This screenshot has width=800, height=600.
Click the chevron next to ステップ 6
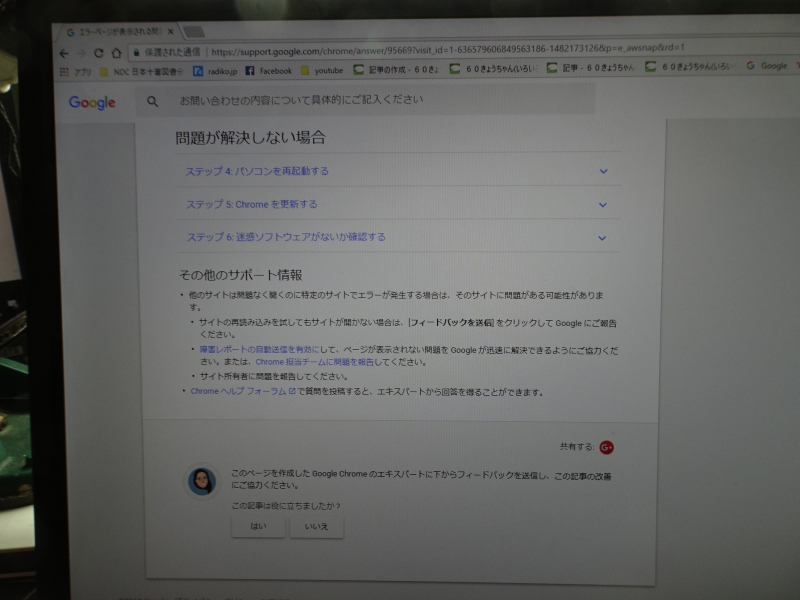point(602,238)
